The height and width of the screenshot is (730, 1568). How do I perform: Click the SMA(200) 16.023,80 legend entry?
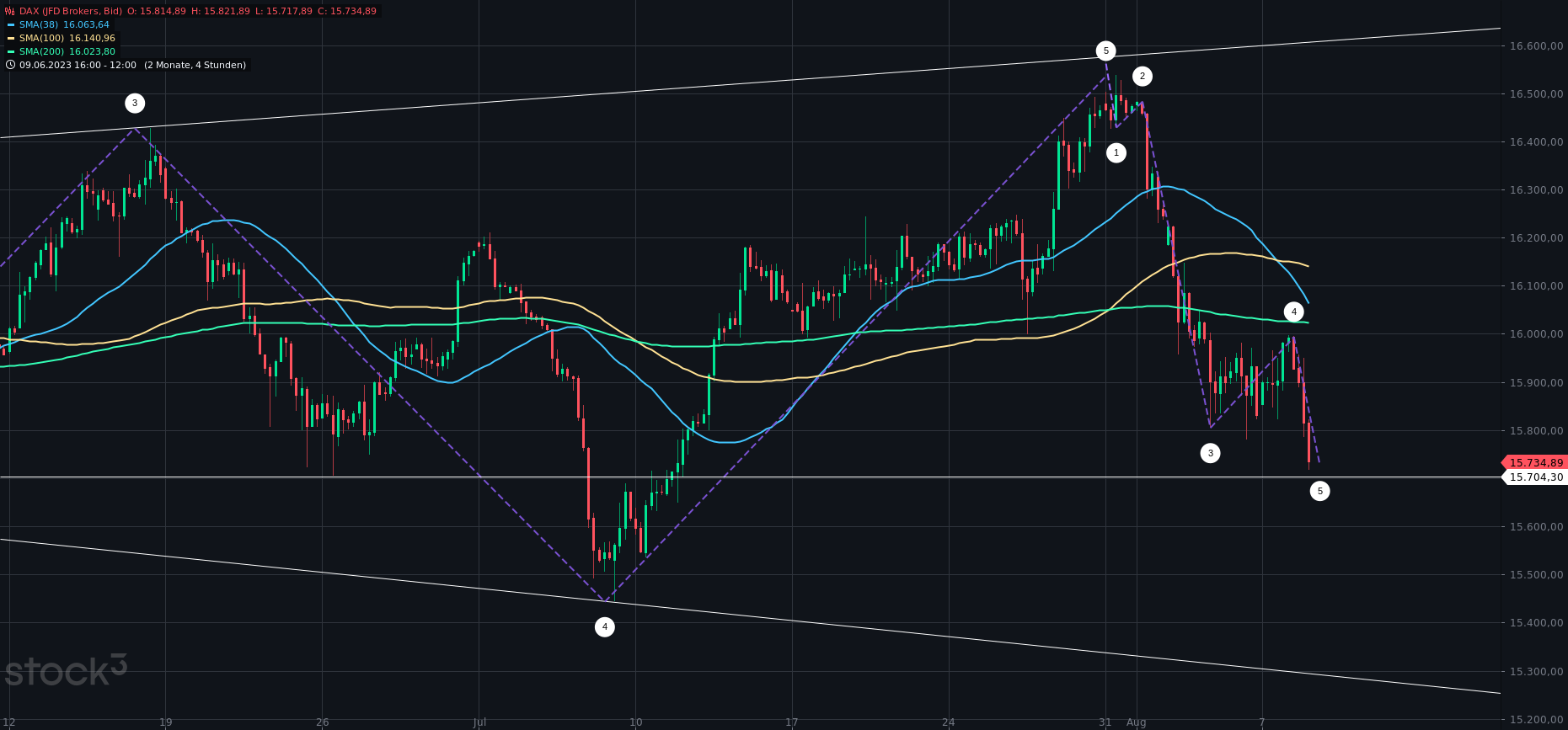(67, 51)
